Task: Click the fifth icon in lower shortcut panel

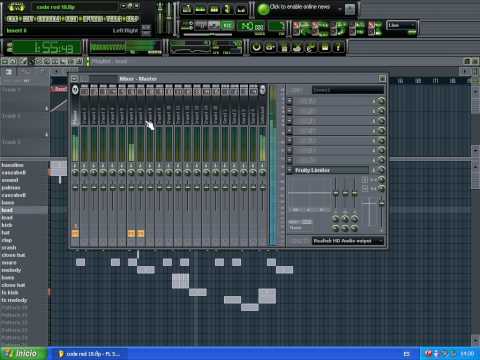Action: tap(311, 47)
